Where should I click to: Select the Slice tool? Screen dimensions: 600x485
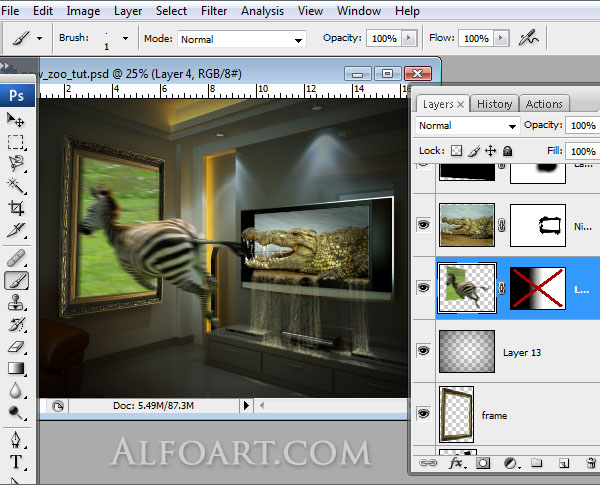click(15, 230)
